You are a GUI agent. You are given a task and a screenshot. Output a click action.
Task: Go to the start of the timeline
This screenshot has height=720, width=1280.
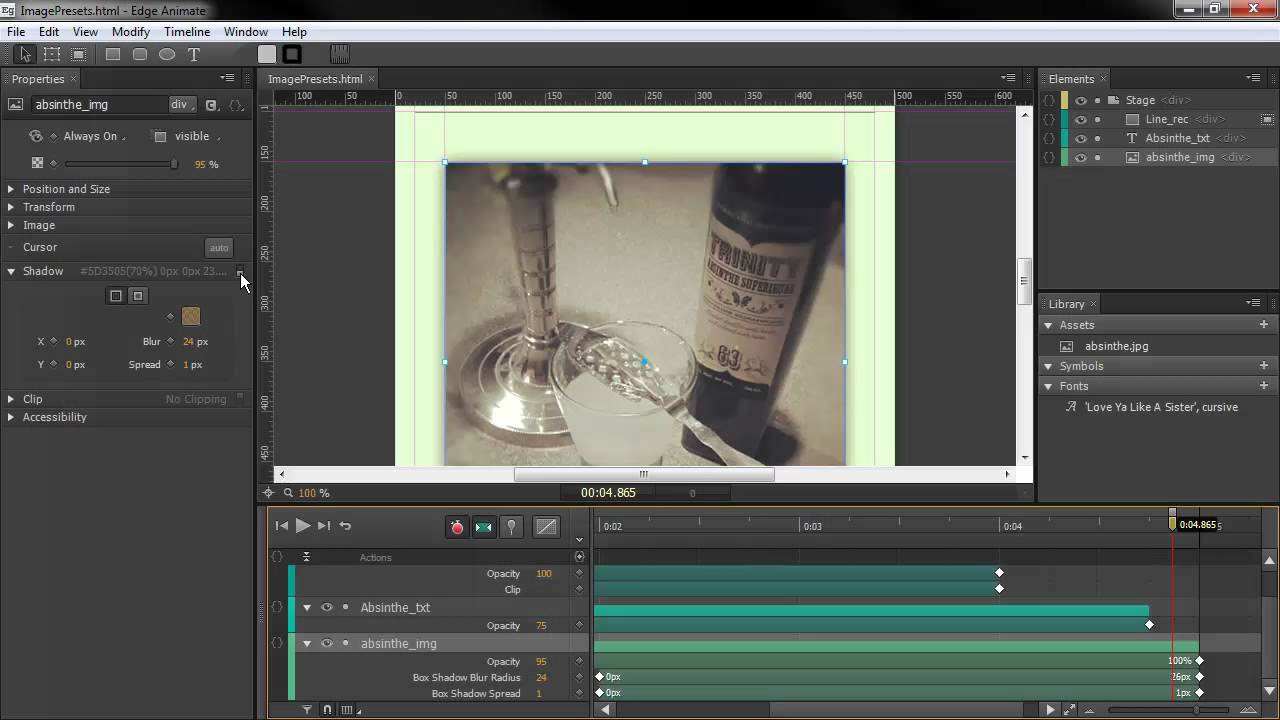coord(282,526)
